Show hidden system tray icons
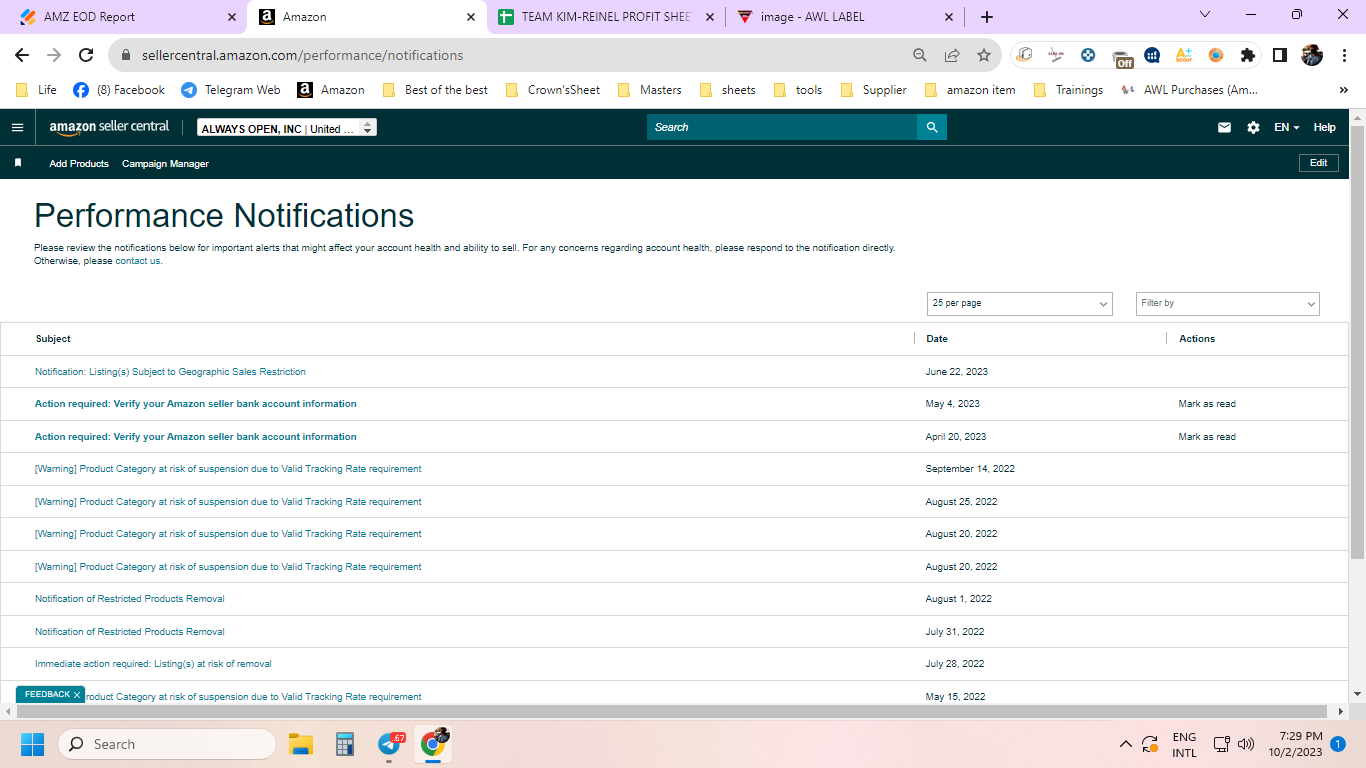Image resolution: width=1366 pixels, height=768 pixels. (1126, 744)
